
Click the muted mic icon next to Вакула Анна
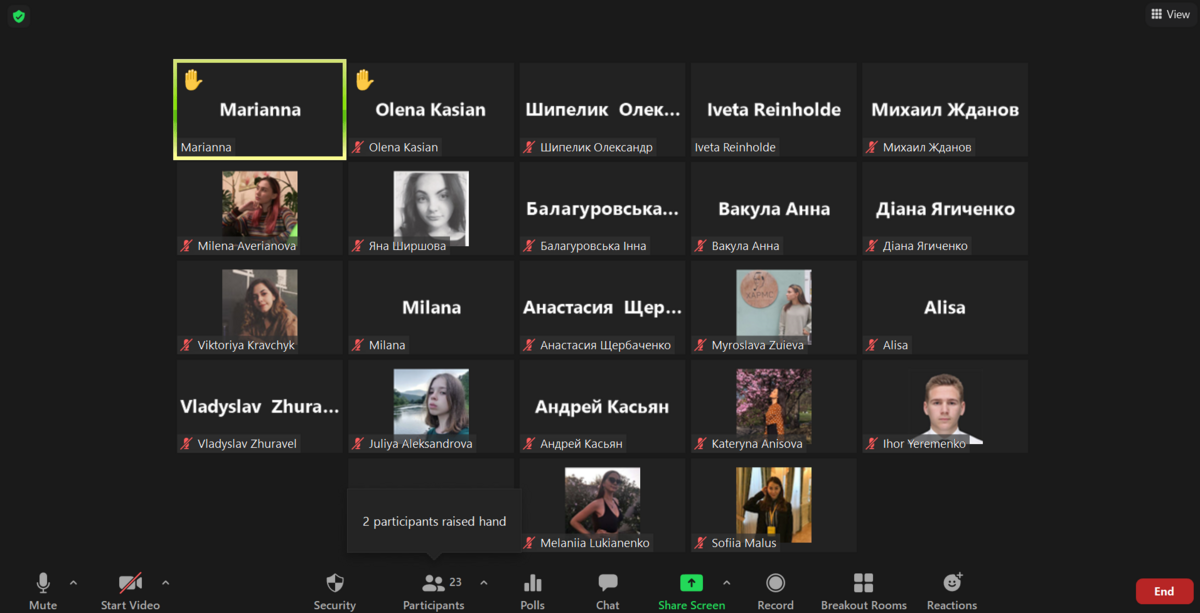pos(701,246)
